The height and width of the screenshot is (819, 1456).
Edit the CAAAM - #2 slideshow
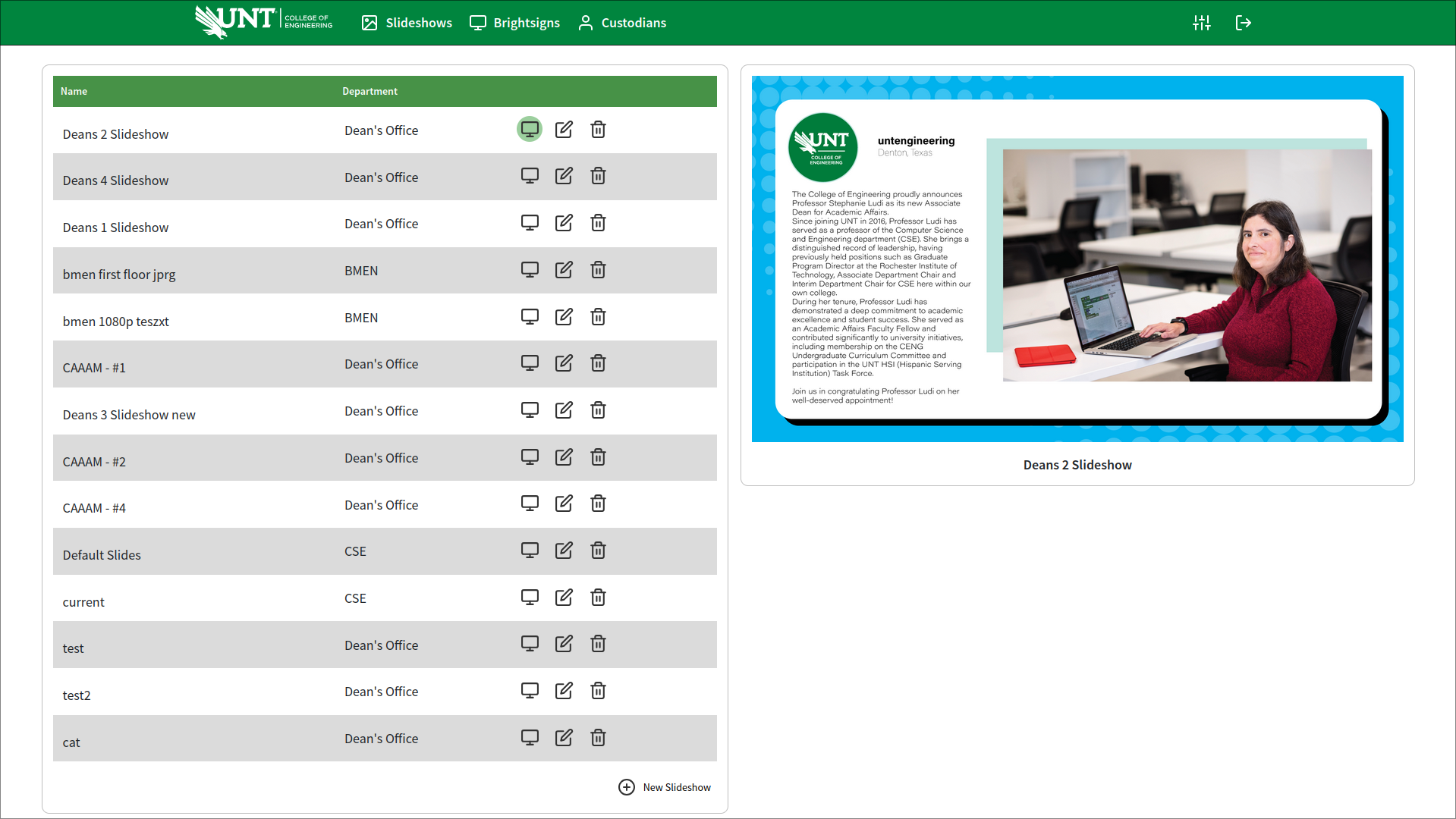pyautogui.click(x=564, y=457)
